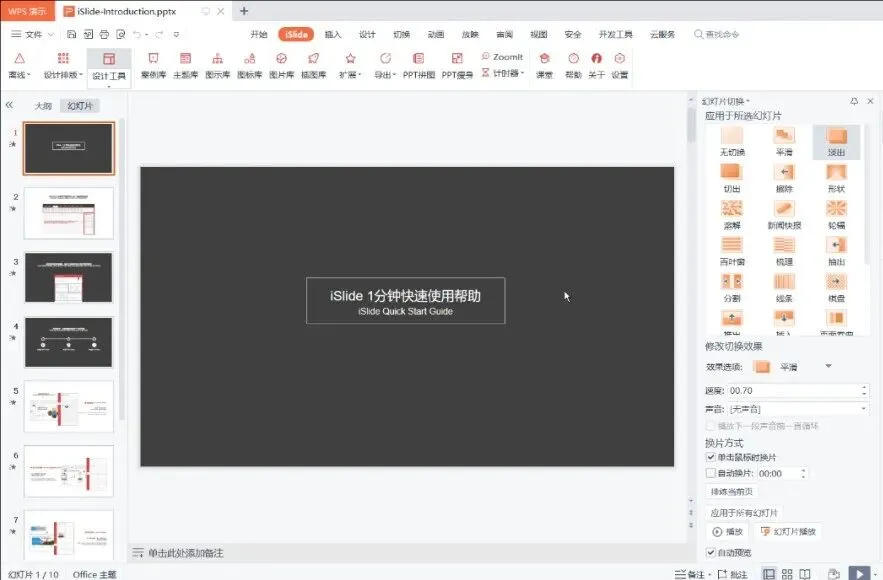Switch to reading view icon
This screenshot has width=883, height=580.
(x=805, y=574)
